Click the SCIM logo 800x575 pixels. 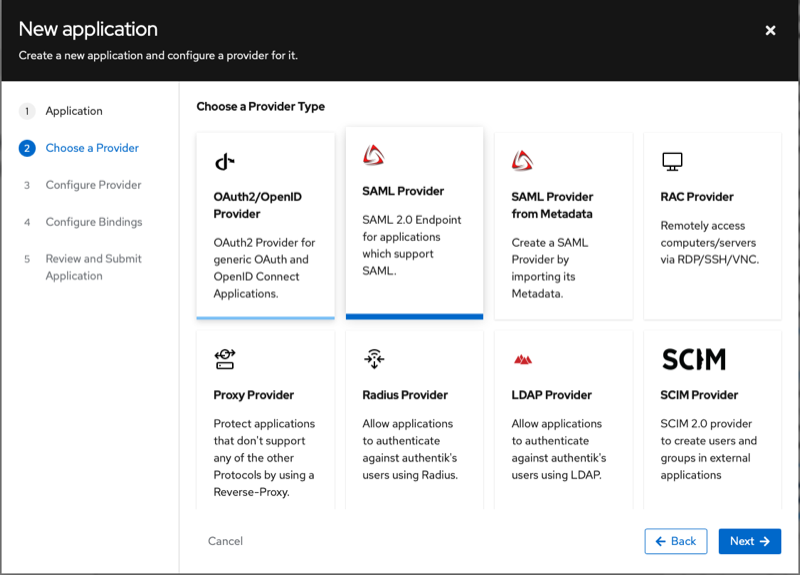(x=693, y=359)
